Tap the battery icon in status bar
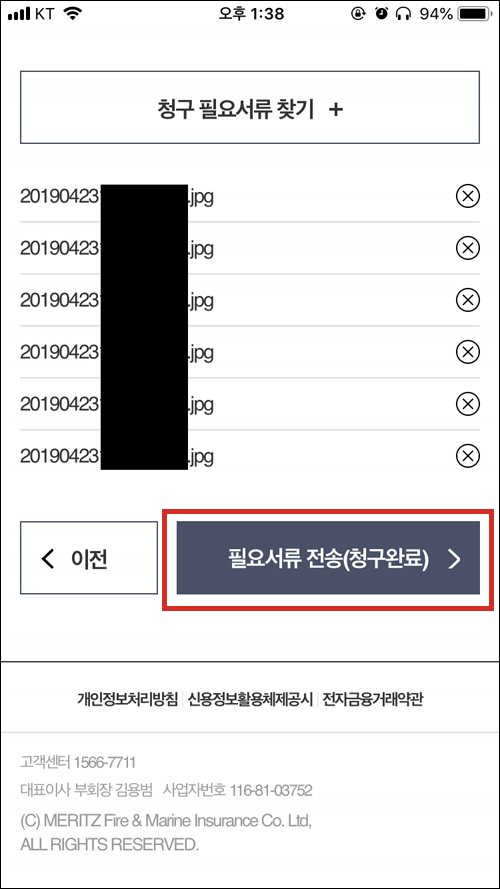500x889 pixels. 475,14
